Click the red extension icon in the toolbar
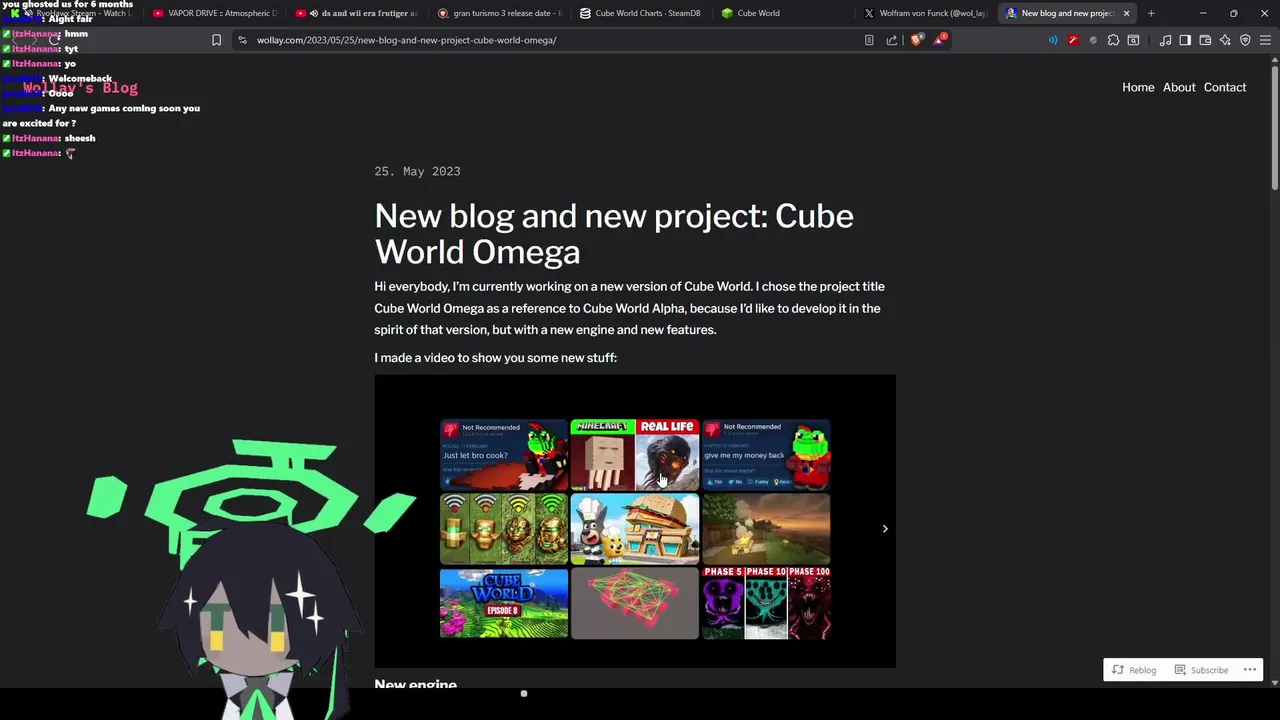Viewport: 1280px width, 720px height. [x=1073, y=40]
